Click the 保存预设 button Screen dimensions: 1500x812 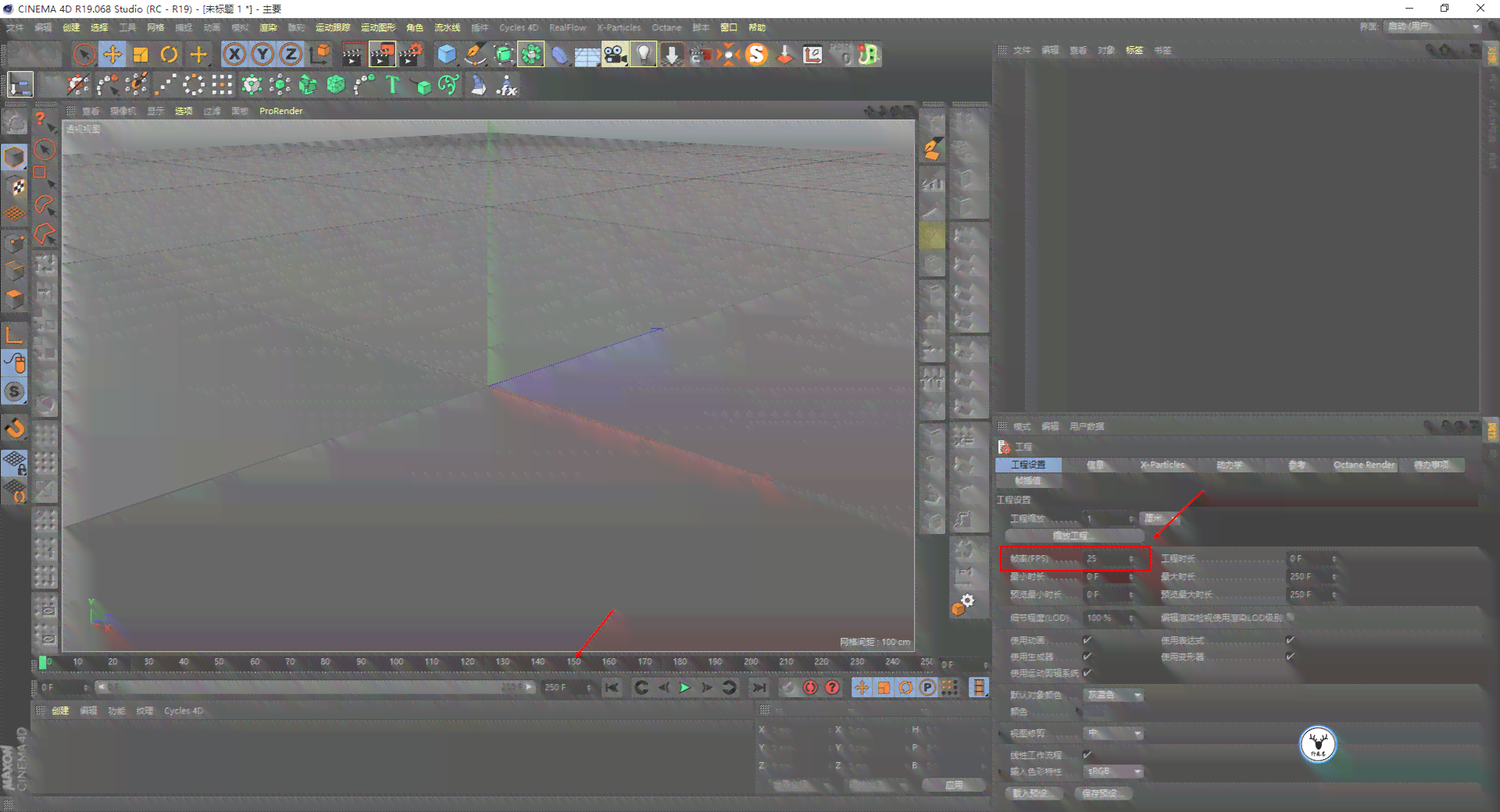[1102, 793]
